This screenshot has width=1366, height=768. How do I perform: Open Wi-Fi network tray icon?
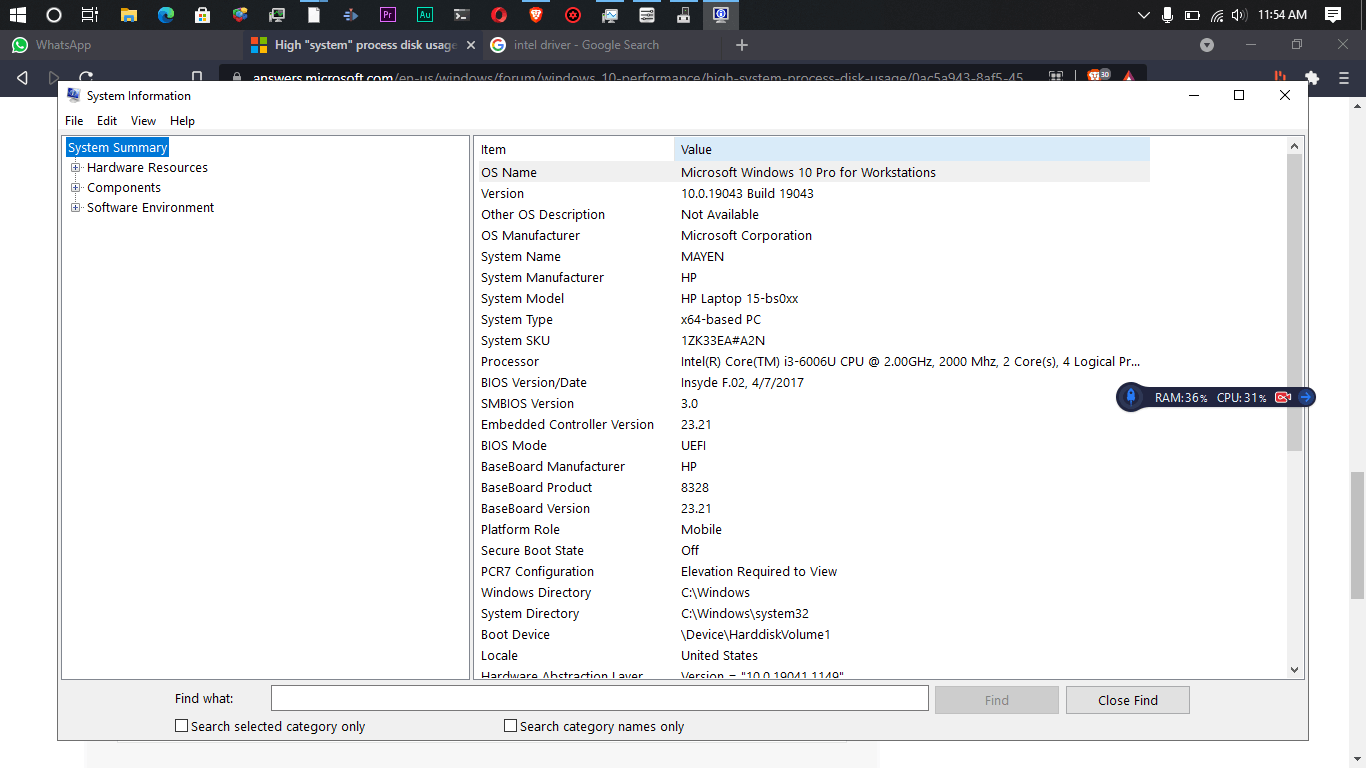[x=1217, y=15]
